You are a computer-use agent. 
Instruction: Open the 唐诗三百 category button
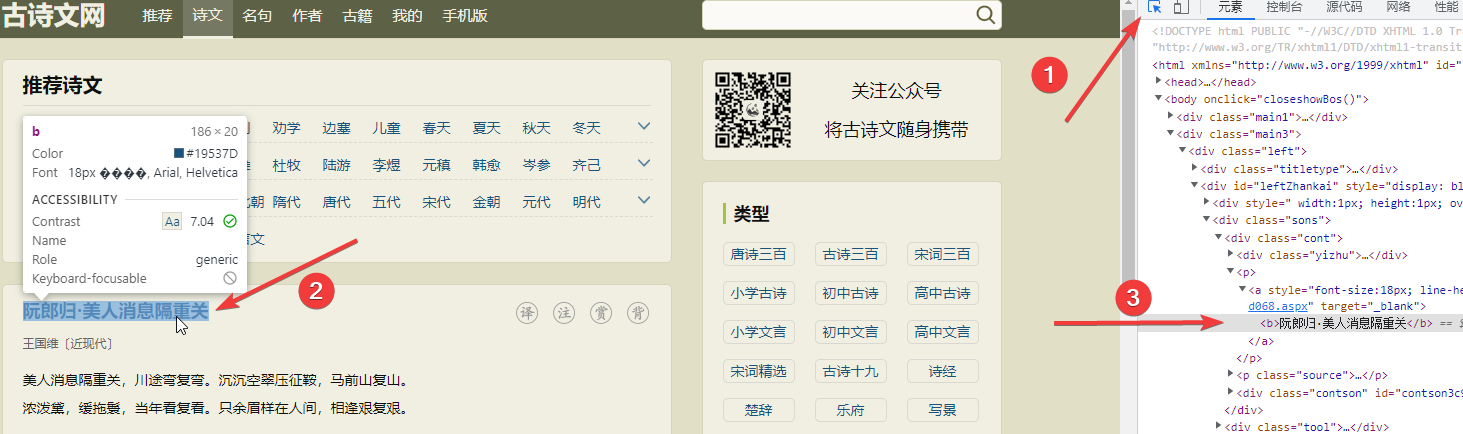click(759, 254)
